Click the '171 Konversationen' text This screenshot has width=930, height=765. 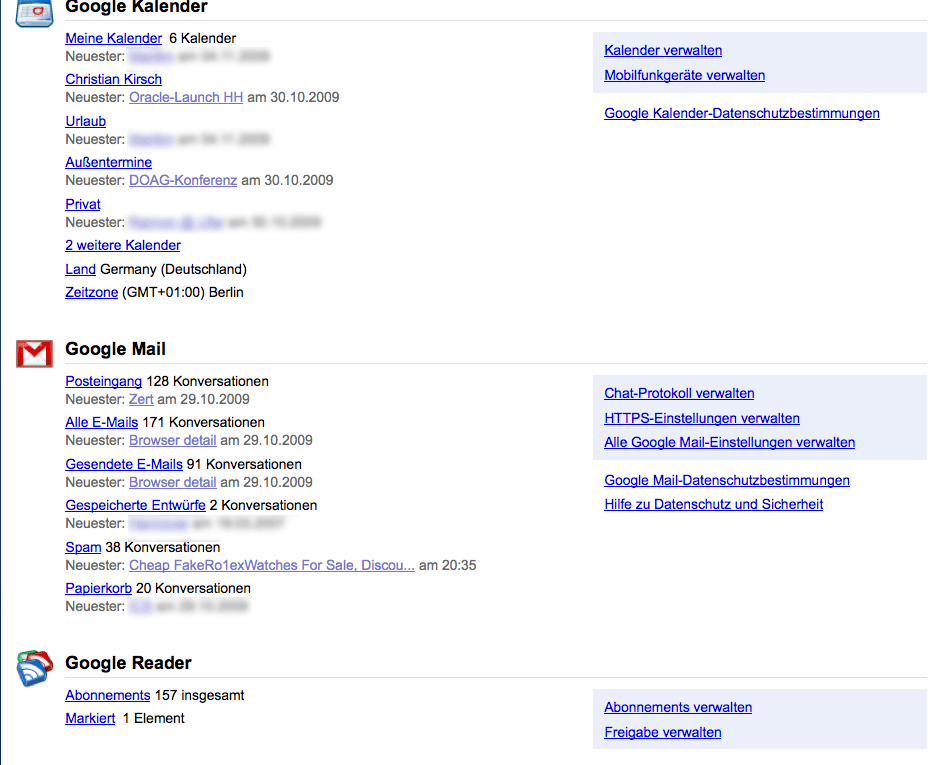pyautogui.click(x=203, y=422)
